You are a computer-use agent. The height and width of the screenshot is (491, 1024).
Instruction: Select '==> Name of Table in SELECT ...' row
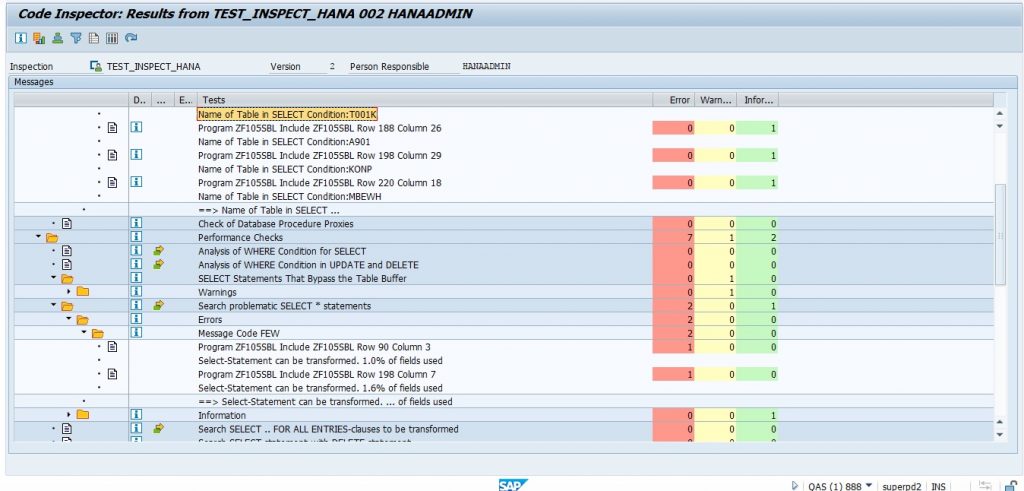click(x=268, y=210)
